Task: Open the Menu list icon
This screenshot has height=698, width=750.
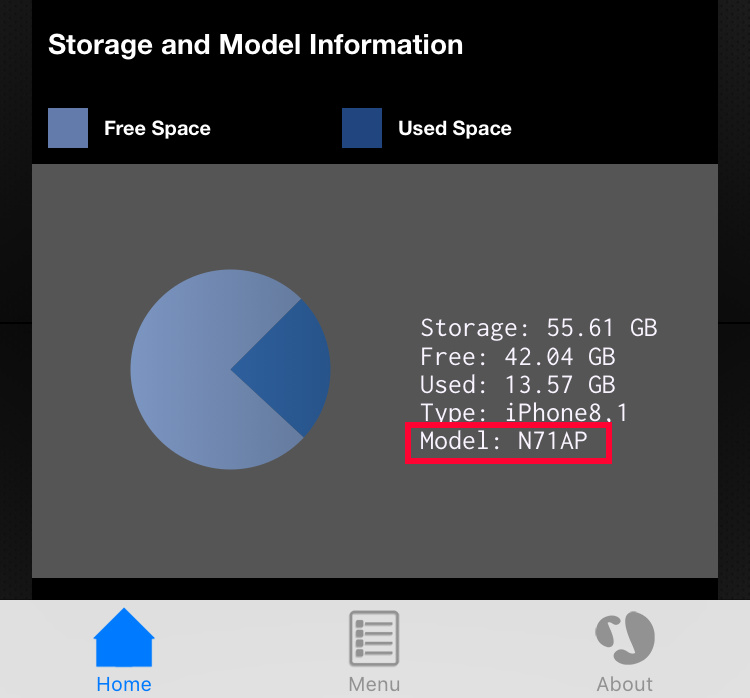Action: 374,638
